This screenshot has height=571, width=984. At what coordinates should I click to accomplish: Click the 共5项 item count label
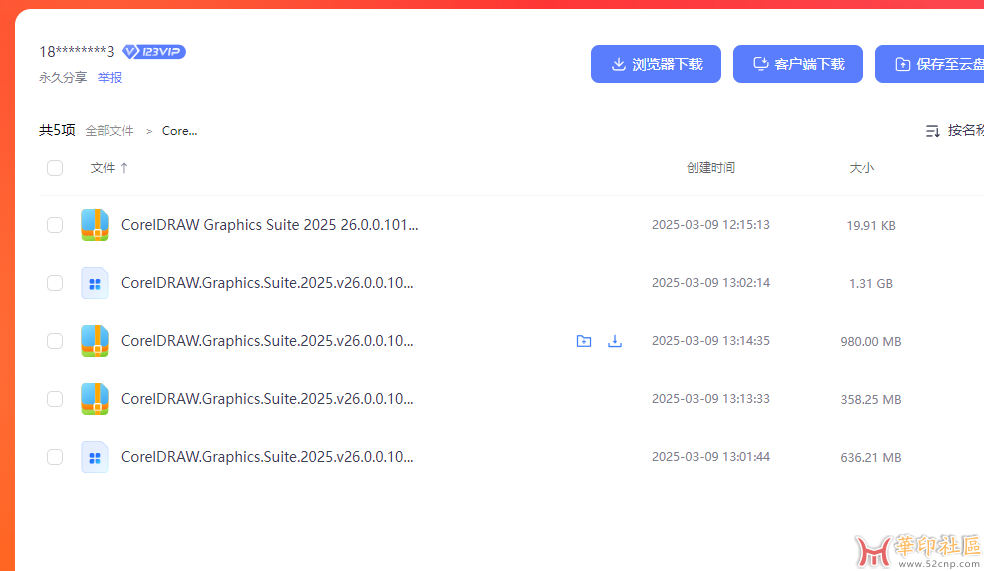pos(57,130)
